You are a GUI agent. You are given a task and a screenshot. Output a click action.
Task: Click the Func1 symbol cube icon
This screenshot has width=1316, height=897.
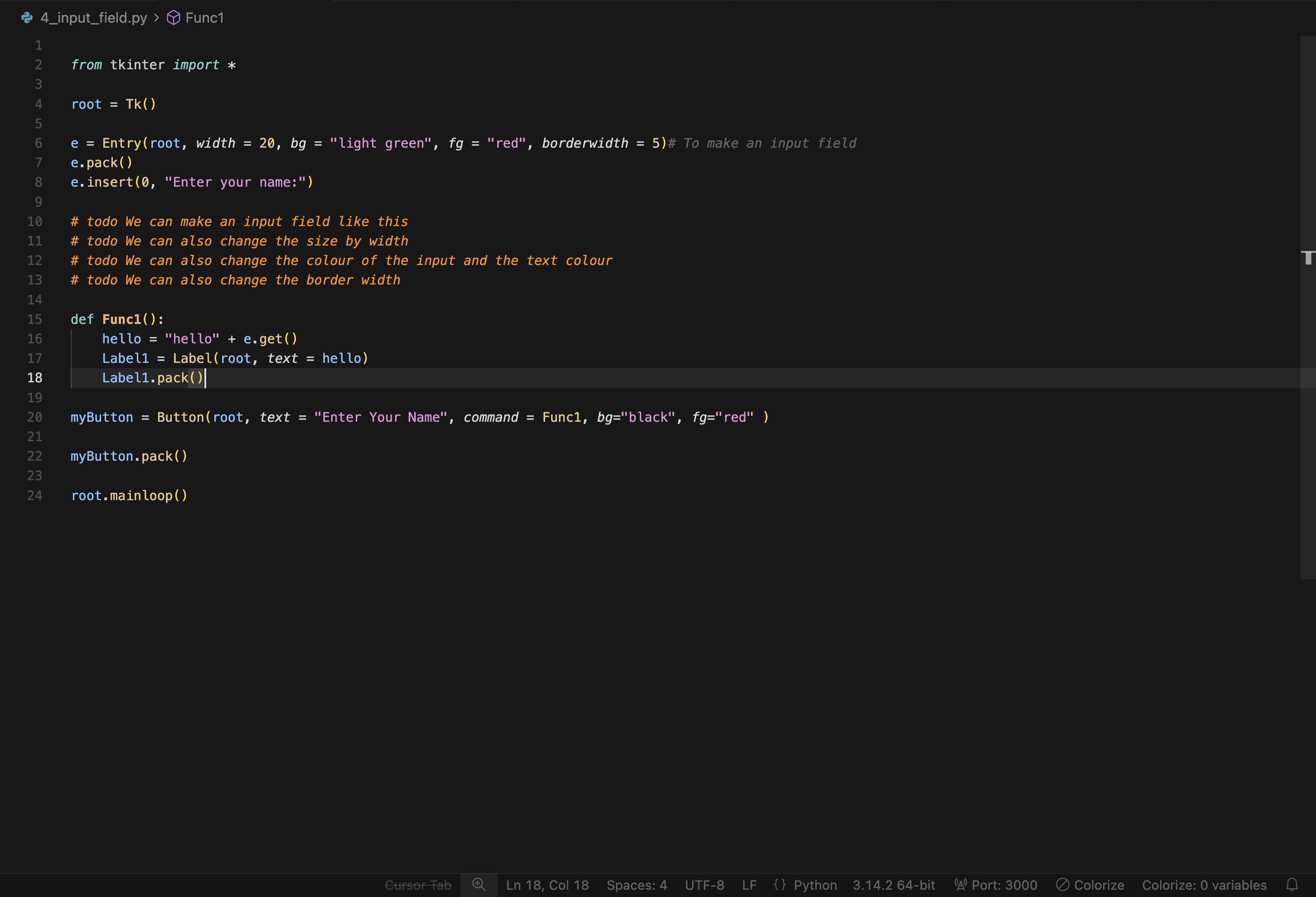coord(173,18)
